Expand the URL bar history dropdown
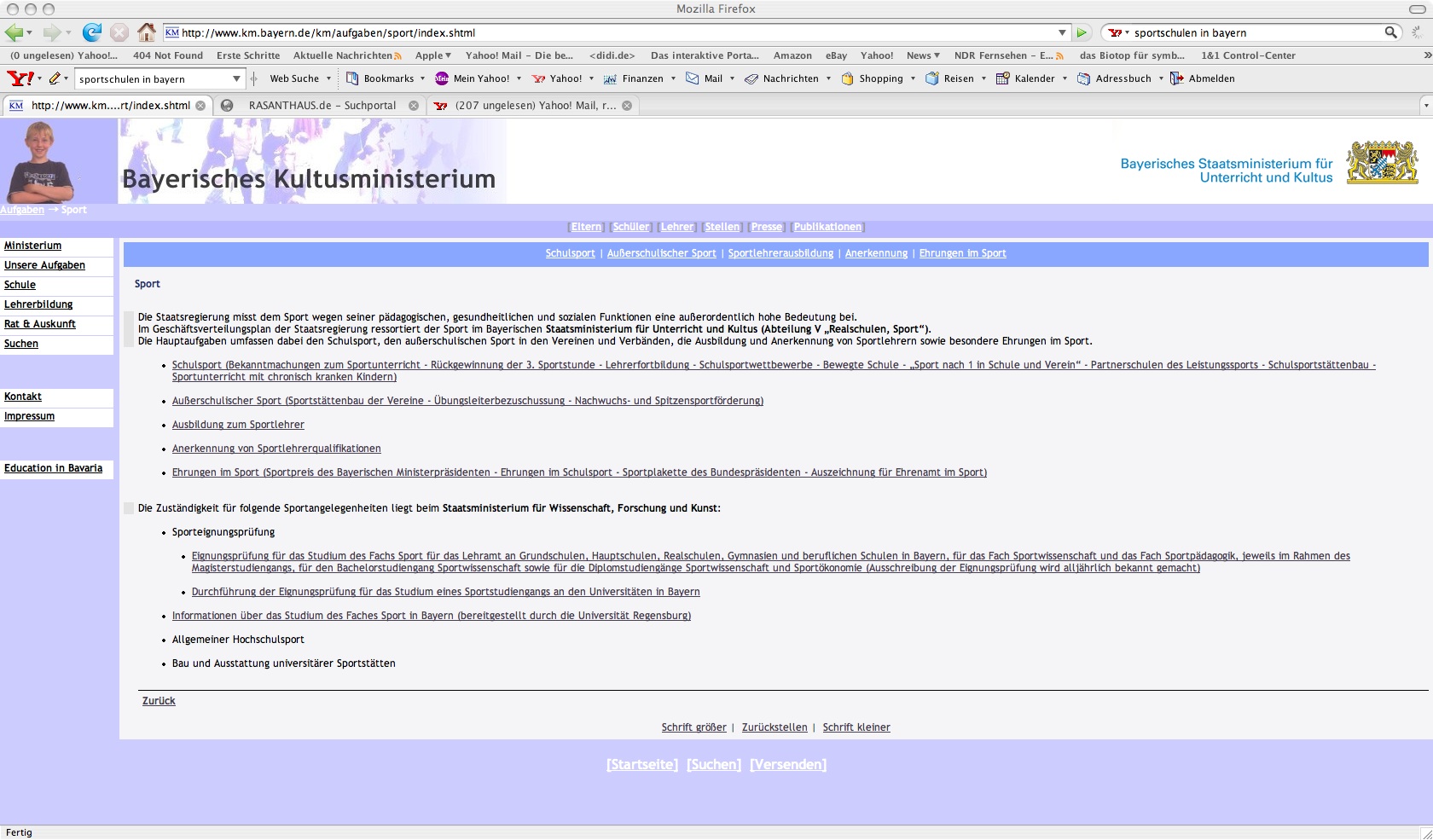 tap(1062, 32)
